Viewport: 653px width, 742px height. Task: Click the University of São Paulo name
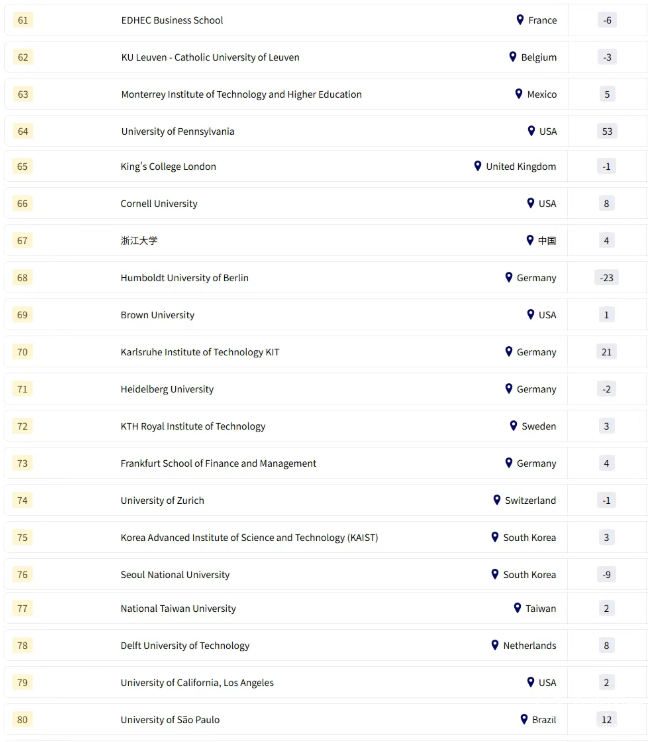point(170,720)
